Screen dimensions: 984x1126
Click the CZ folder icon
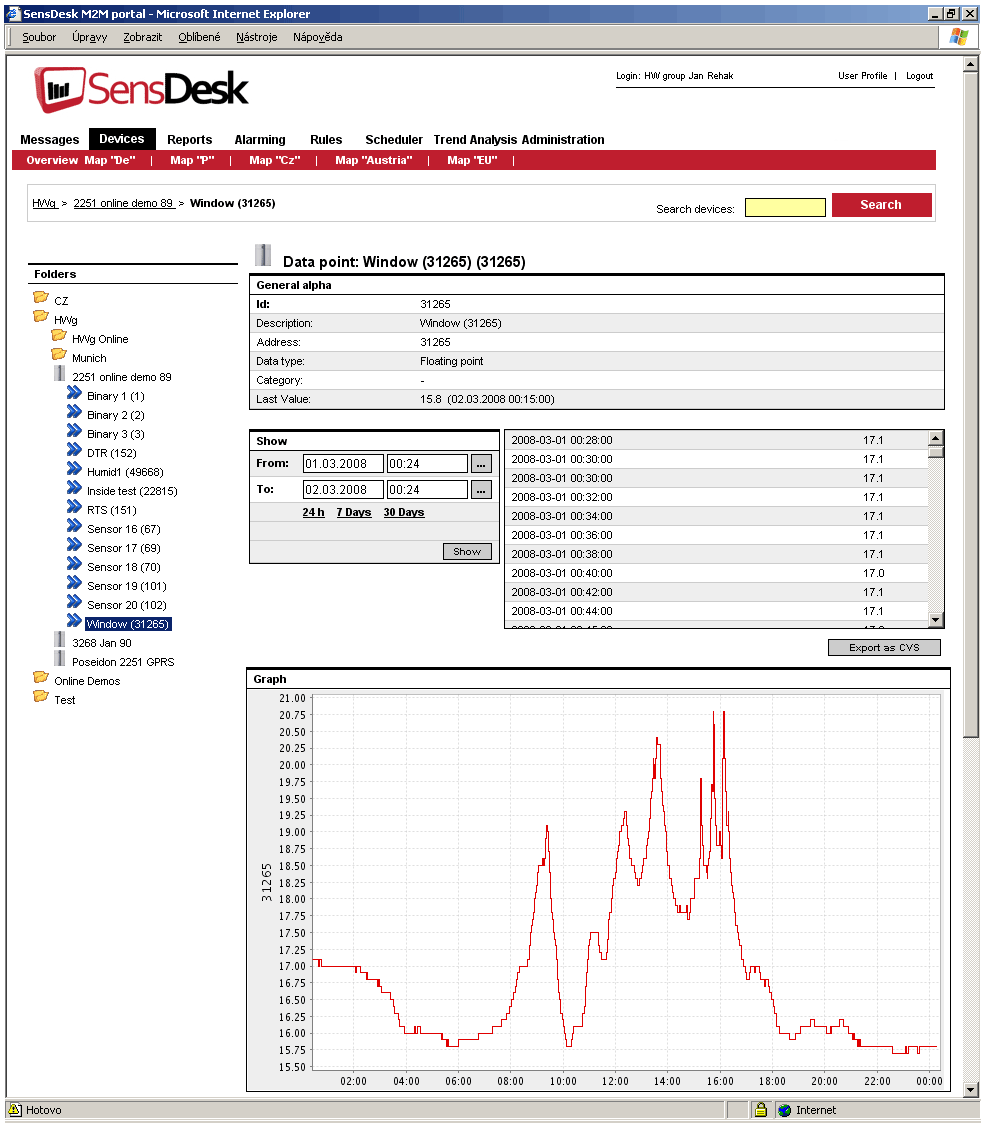41,298
